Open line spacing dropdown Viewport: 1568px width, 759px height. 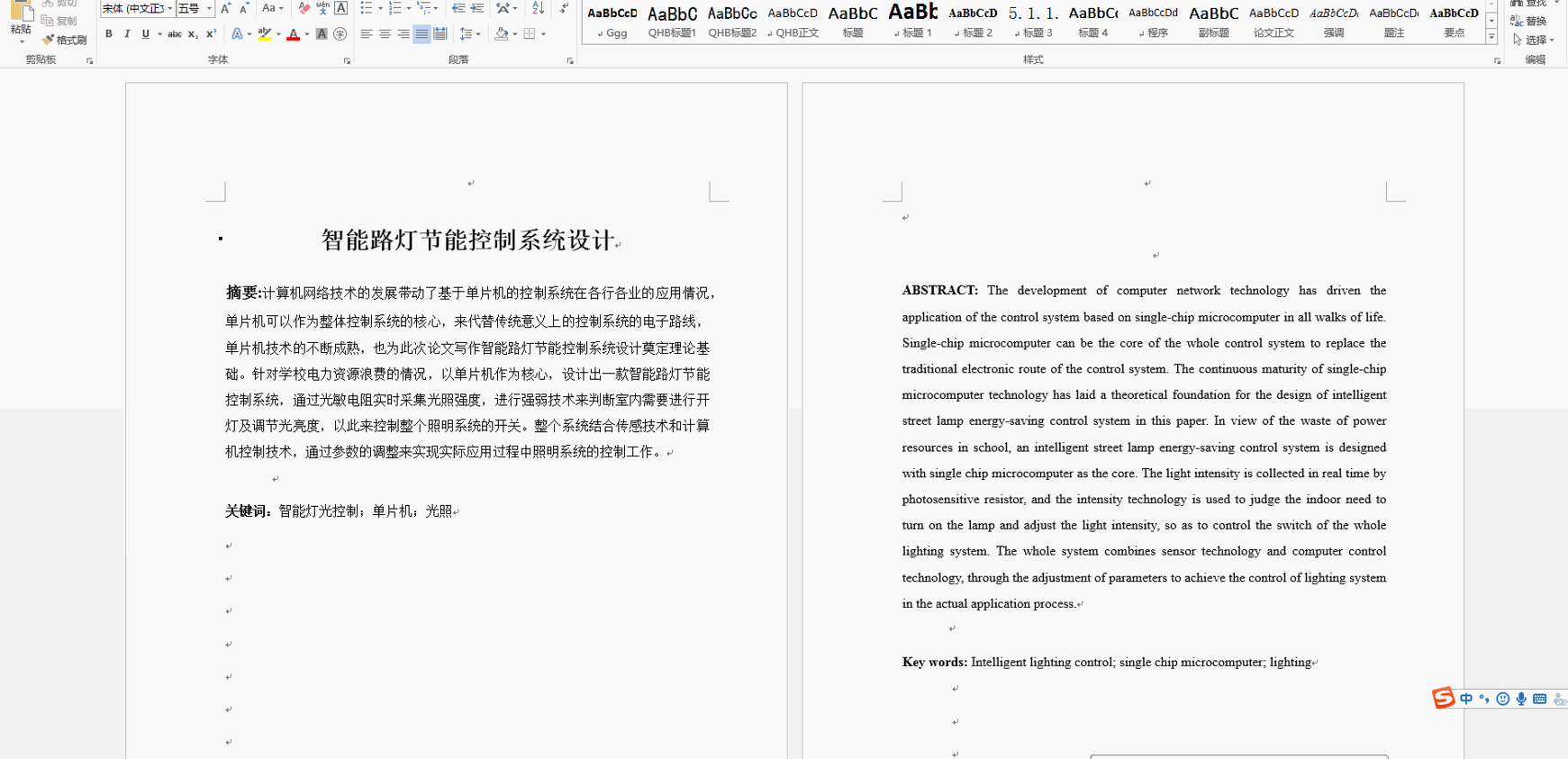470,34
